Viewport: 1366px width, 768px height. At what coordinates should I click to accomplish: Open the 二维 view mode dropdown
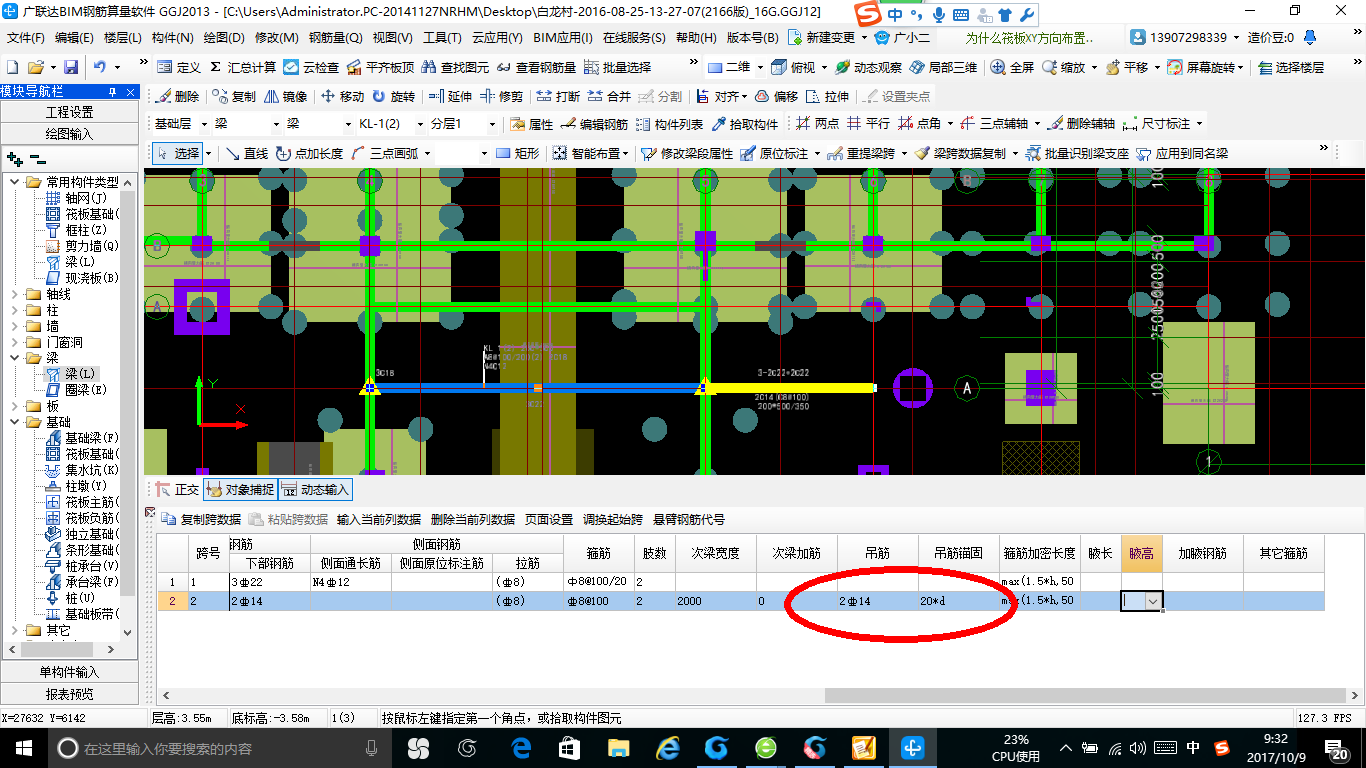[x=760, y=67]
